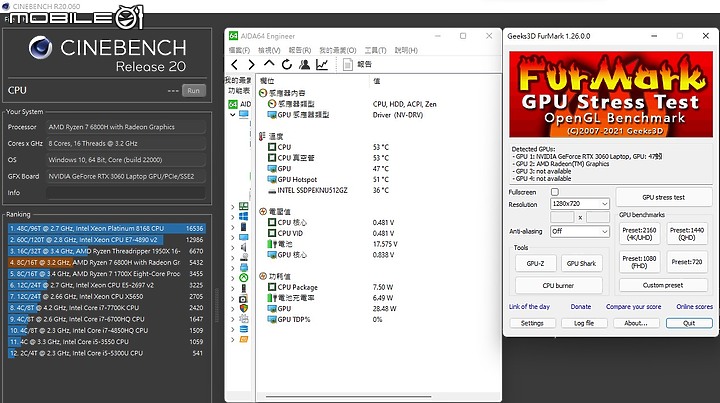Viewport: 720px width, 403px height.
Task: Select the AID root node icon
Action: (233, 104)
